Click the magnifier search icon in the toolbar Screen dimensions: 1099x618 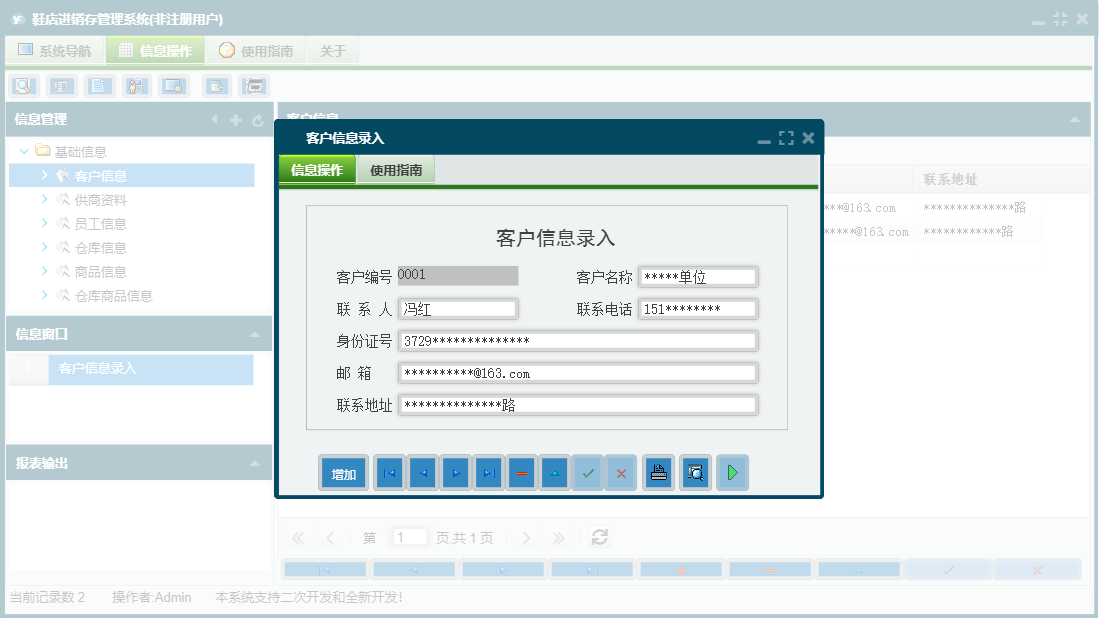click(x=21, y=86)
